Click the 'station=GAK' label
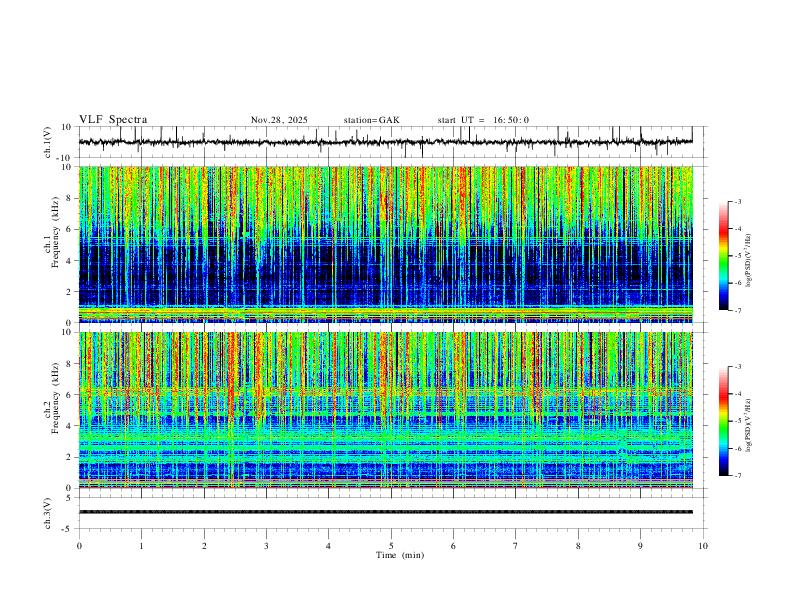The width and height of the screenshot is (792, 612). point(371,120)
